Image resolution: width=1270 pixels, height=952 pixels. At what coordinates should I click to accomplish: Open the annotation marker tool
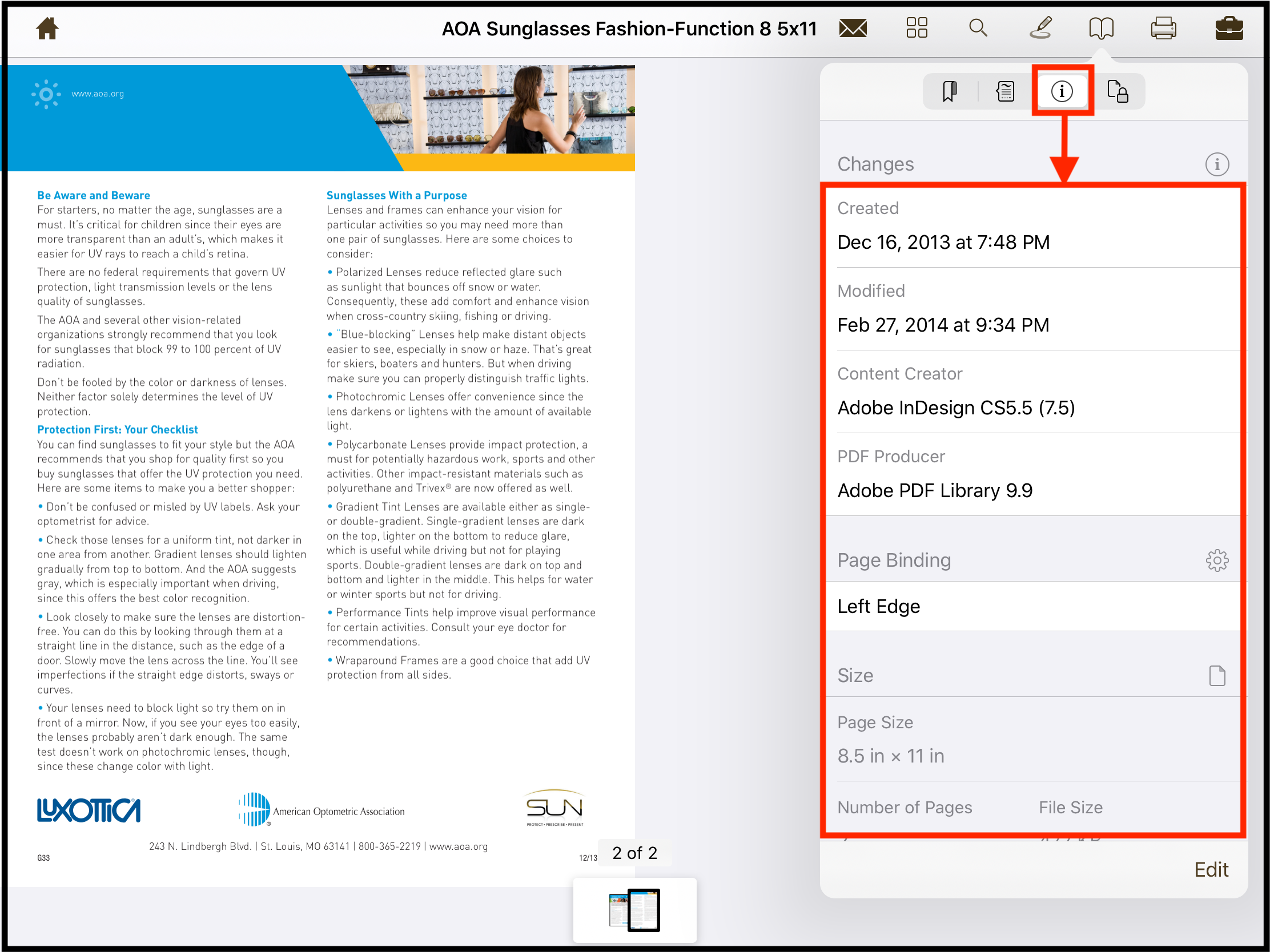[x=1040, y=27]
